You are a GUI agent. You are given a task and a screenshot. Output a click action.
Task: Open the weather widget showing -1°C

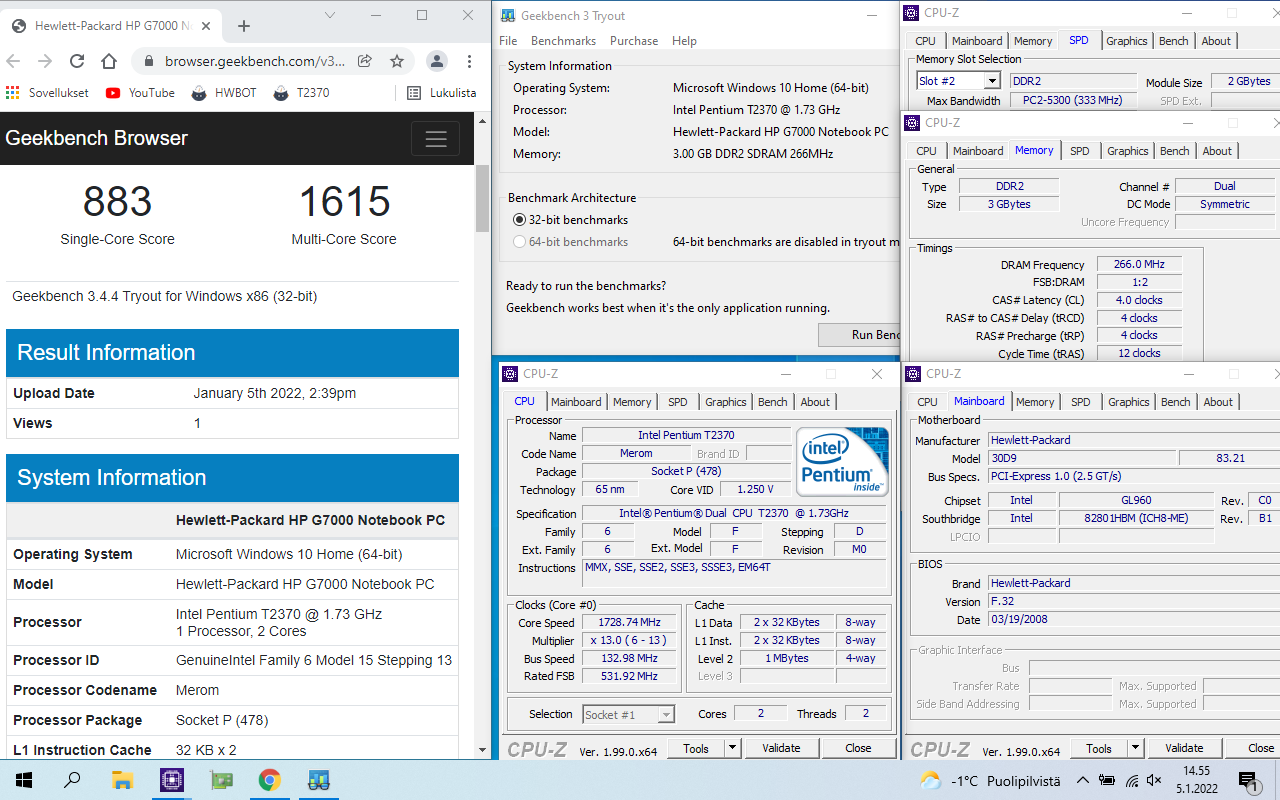[992, 780]
